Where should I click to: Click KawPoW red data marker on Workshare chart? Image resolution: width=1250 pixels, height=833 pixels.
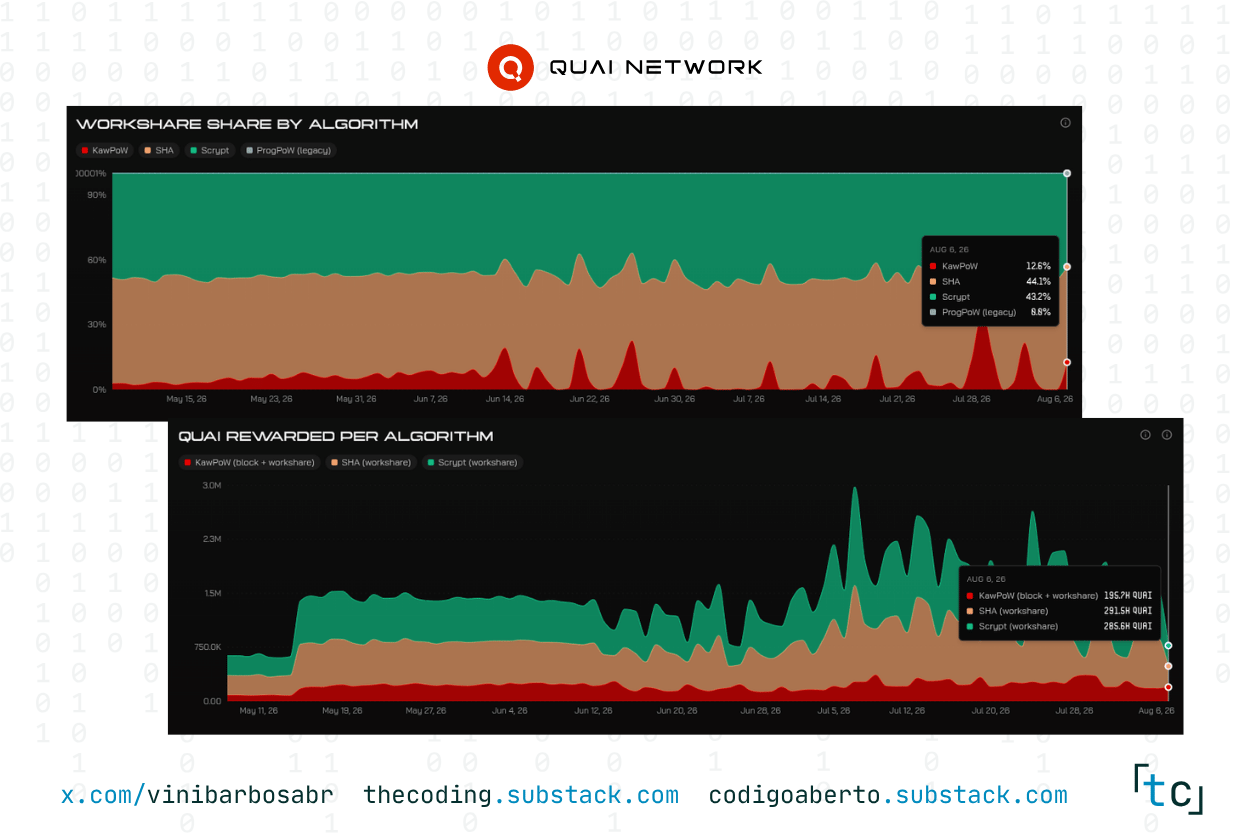pyautogui.click(x=1067, y=362)
